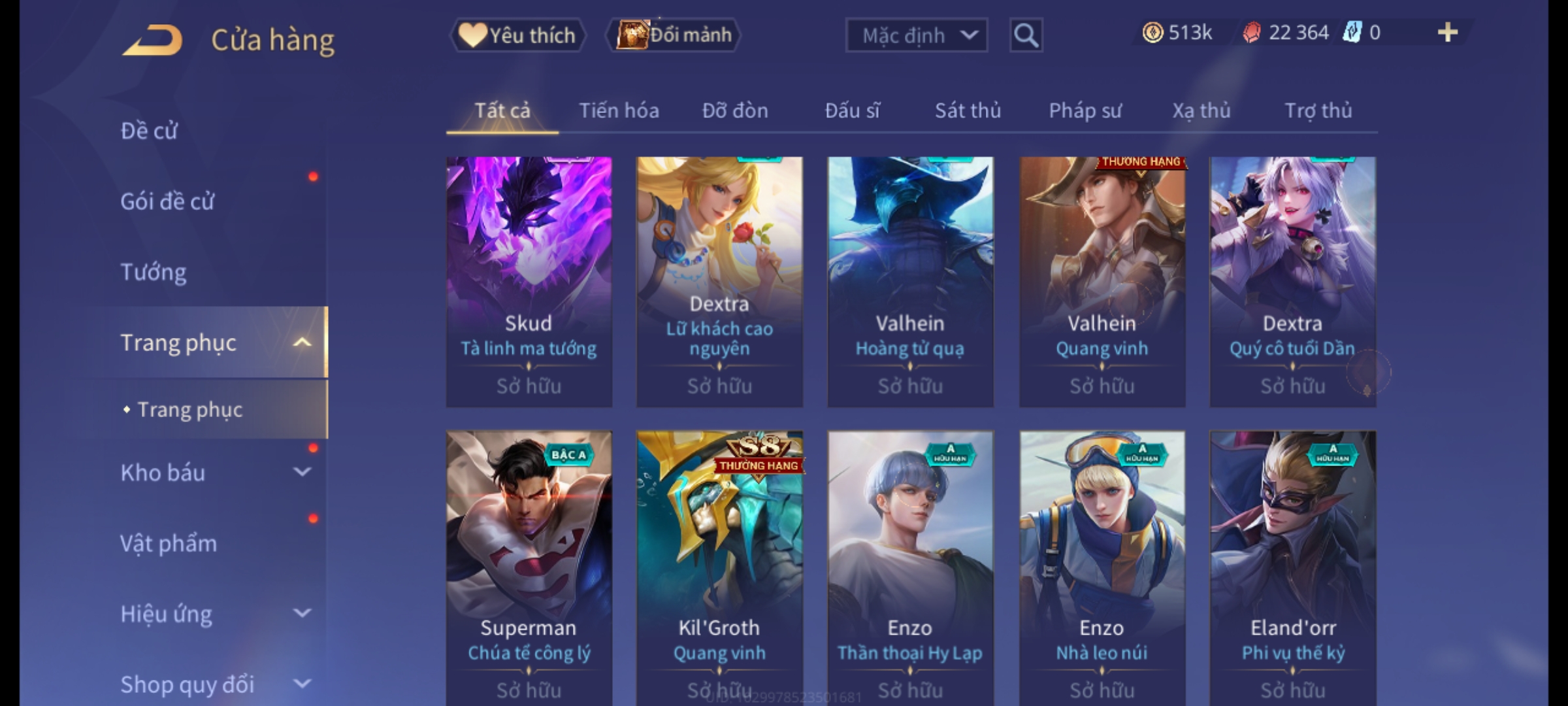Open Yêu thích heart favorites
1568x706 pixels.
point(517,35)
